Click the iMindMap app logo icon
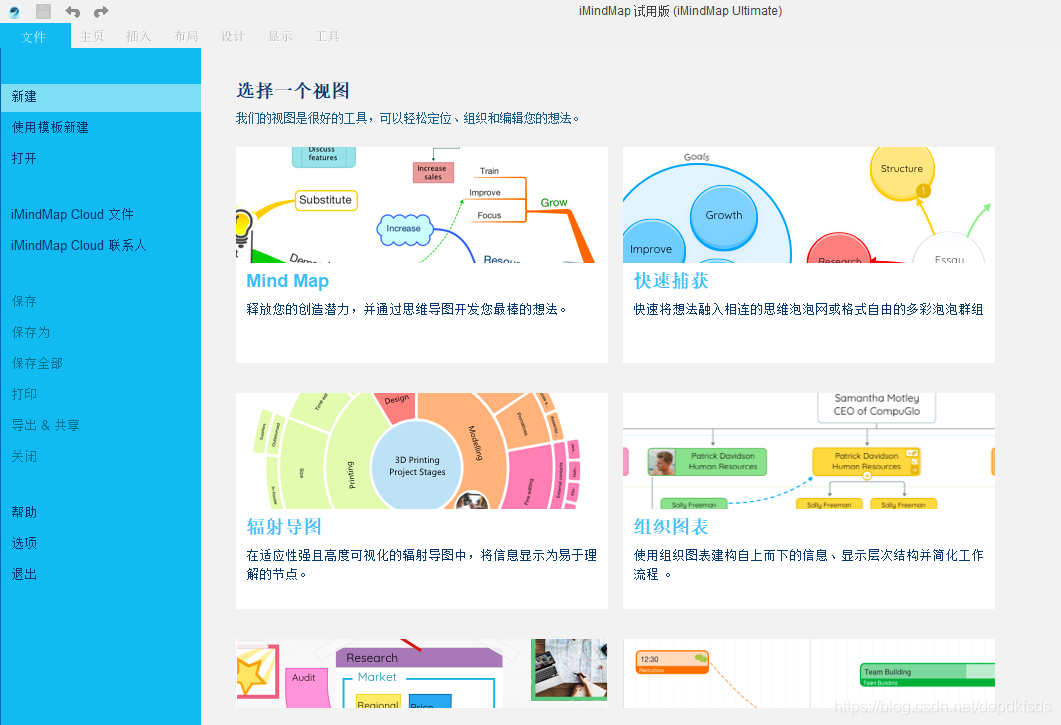Screen dimensions: 1061x725 coord(14,12)
